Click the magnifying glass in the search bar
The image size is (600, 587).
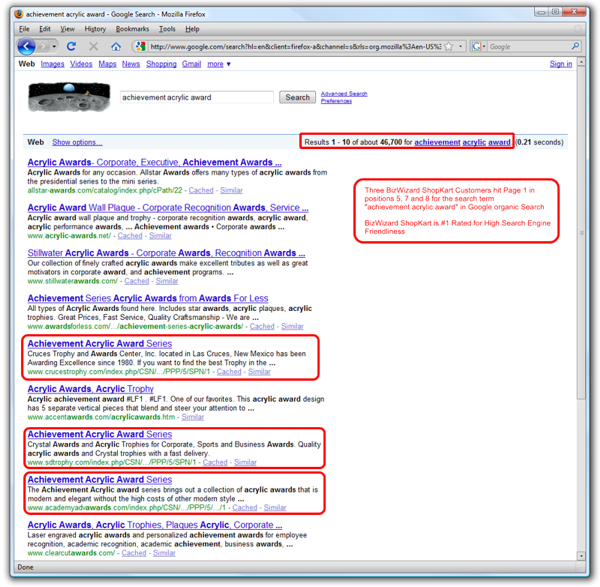click(x=575, y=47)
